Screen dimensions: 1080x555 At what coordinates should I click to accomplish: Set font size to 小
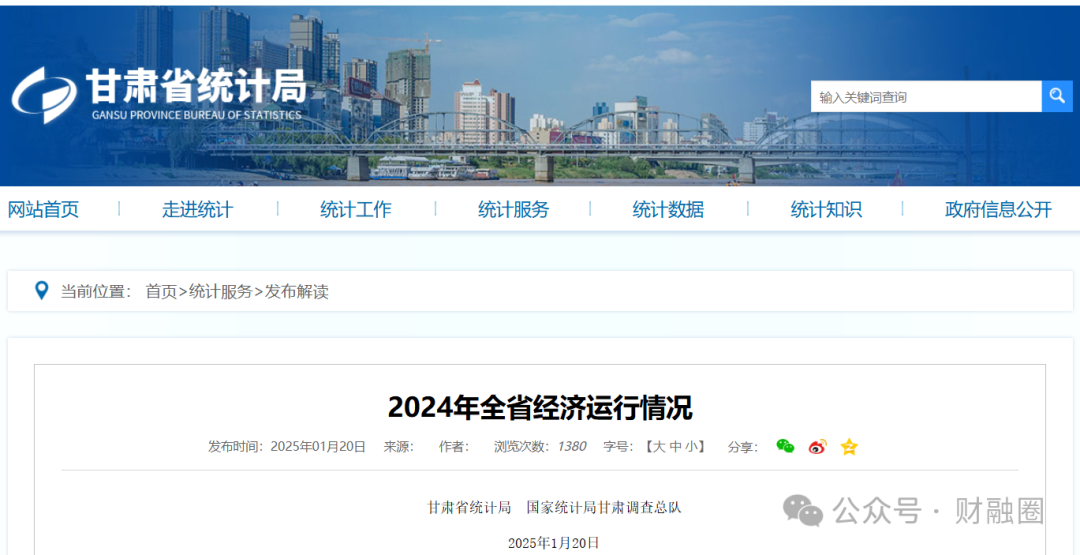[x=691, y=447]
